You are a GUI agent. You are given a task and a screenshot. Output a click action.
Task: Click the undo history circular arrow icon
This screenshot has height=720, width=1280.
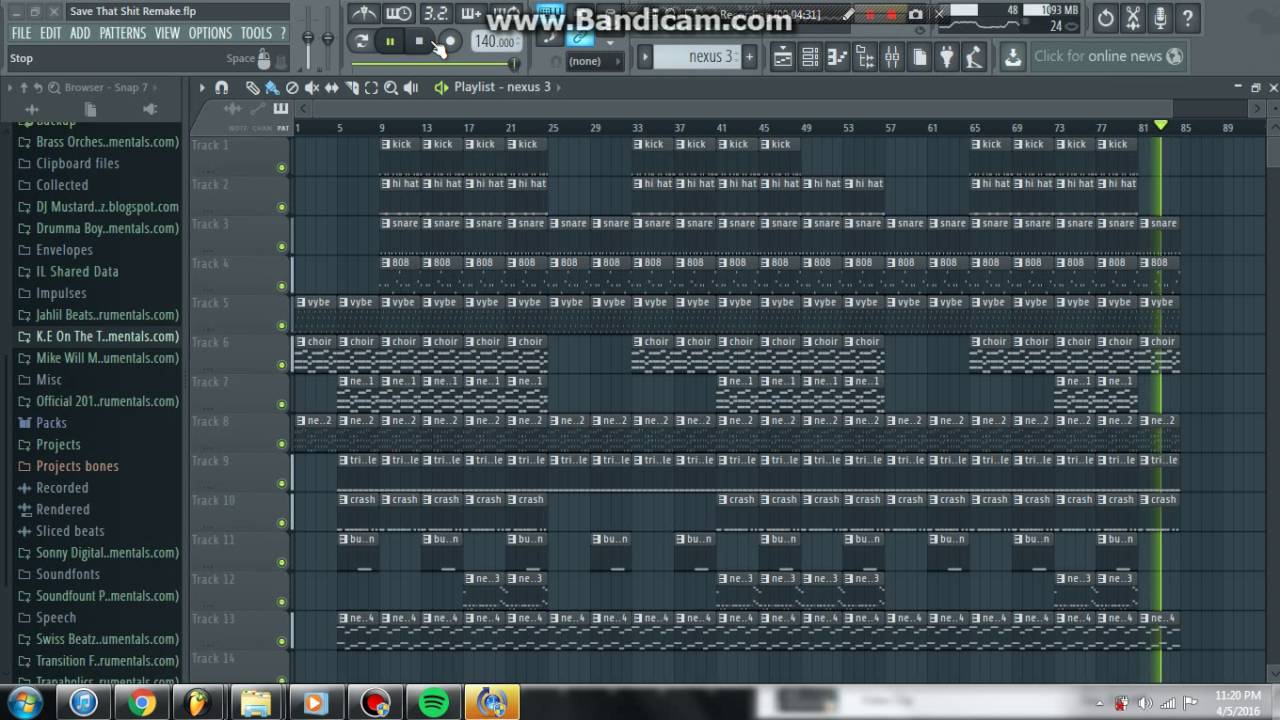1105,18
